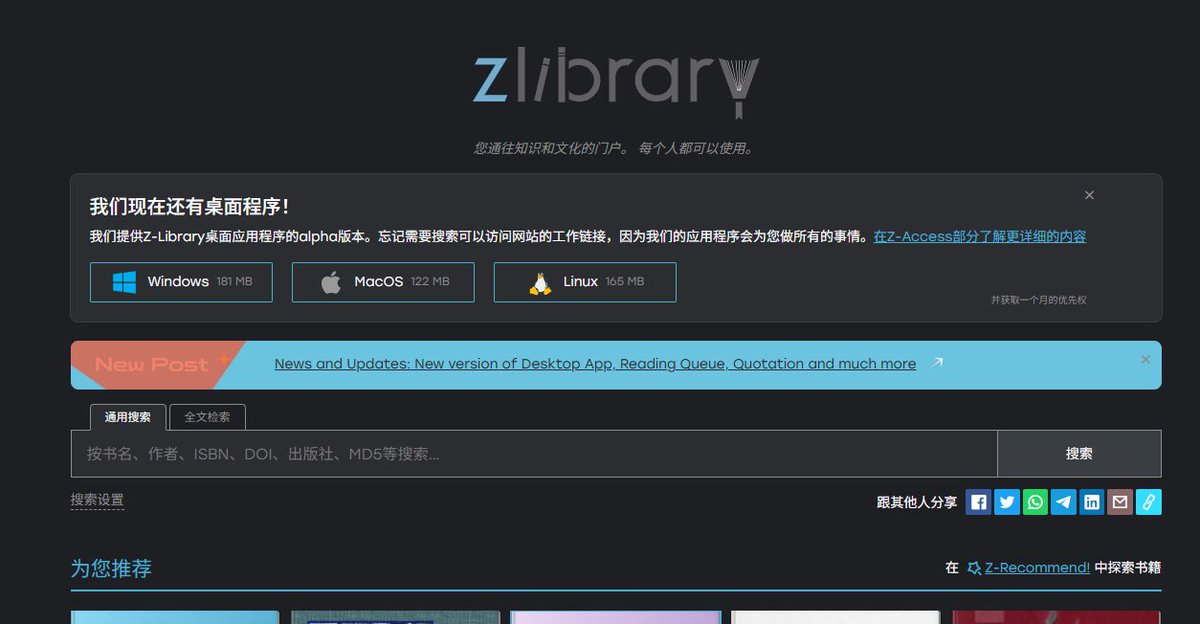
Task: Share on LinkedIn
Action: coord(1092,502)
